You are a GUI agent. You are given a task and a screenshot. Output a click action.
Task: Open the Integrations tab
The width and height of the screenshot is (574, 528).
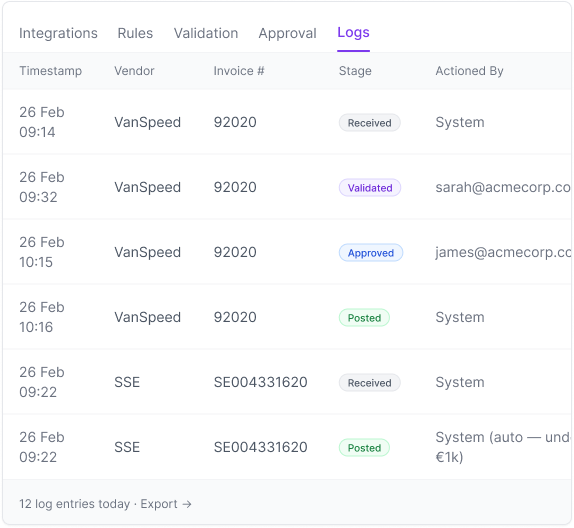pyautogui.click(x=58, y=33)
